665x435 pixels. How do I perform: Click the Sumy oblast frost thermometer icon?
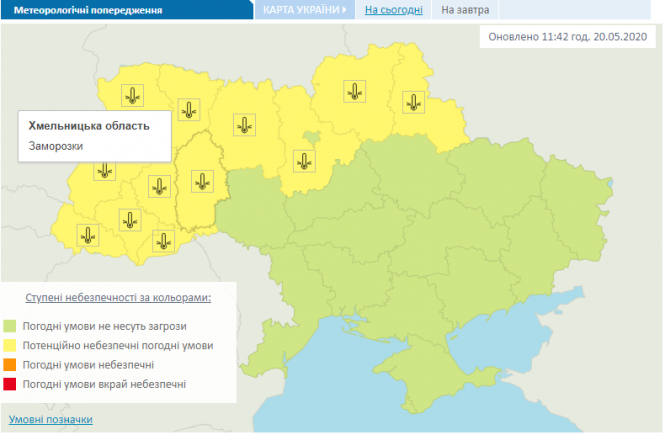pyautogui.click(x=414, y=102)
